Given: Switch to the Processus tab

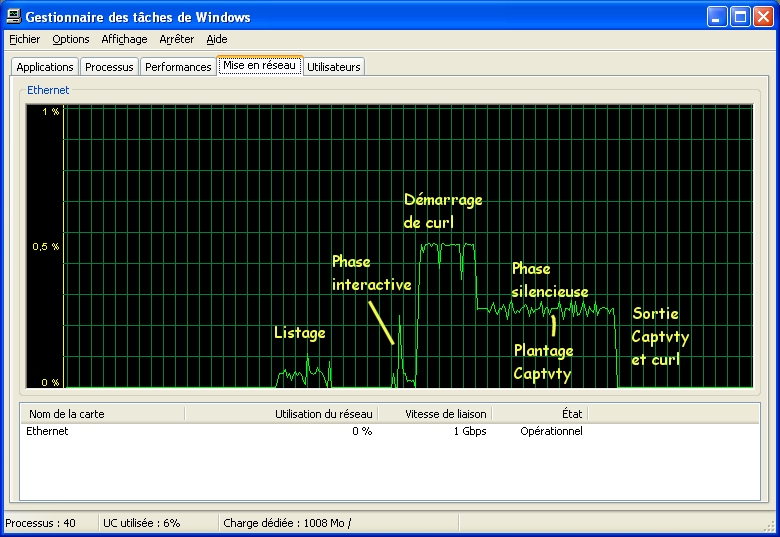Looking at the screenshot, I should pyautogui.click(x=109, y=67).
